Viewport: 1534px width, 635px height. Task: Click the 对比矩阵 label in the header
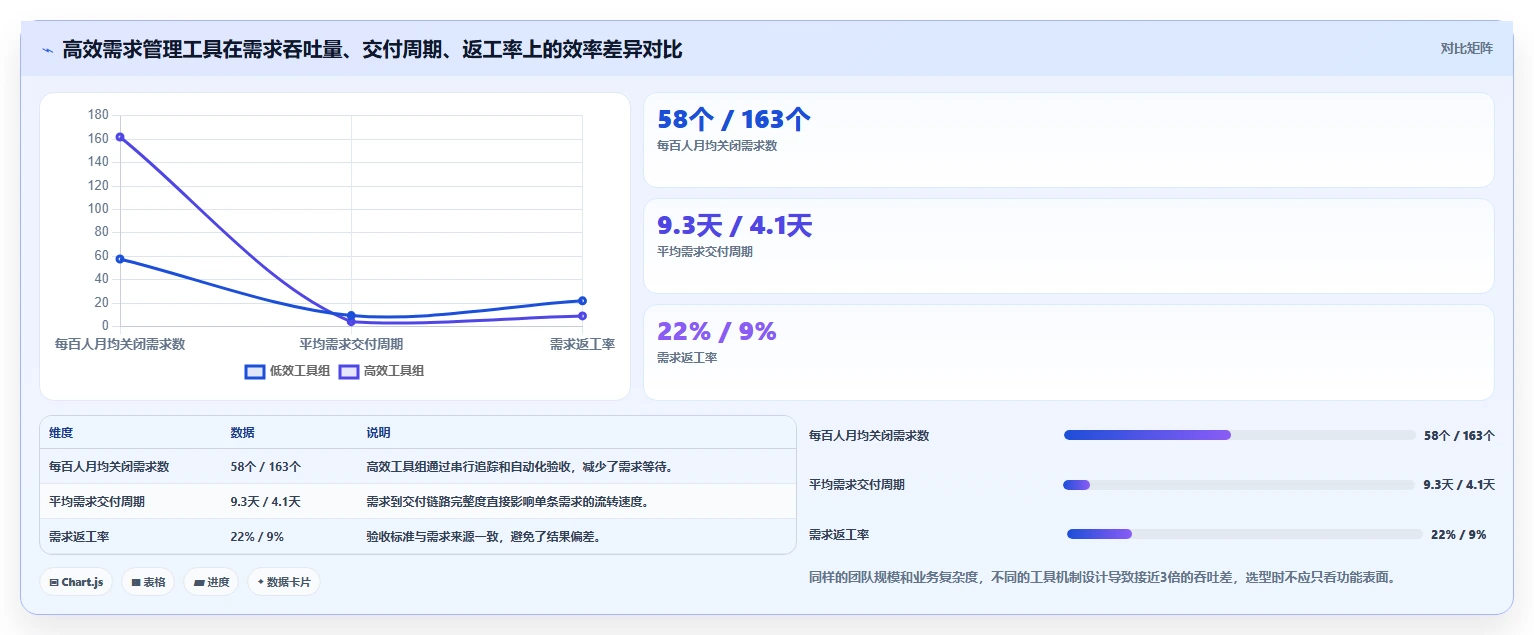coord(1466,48)
